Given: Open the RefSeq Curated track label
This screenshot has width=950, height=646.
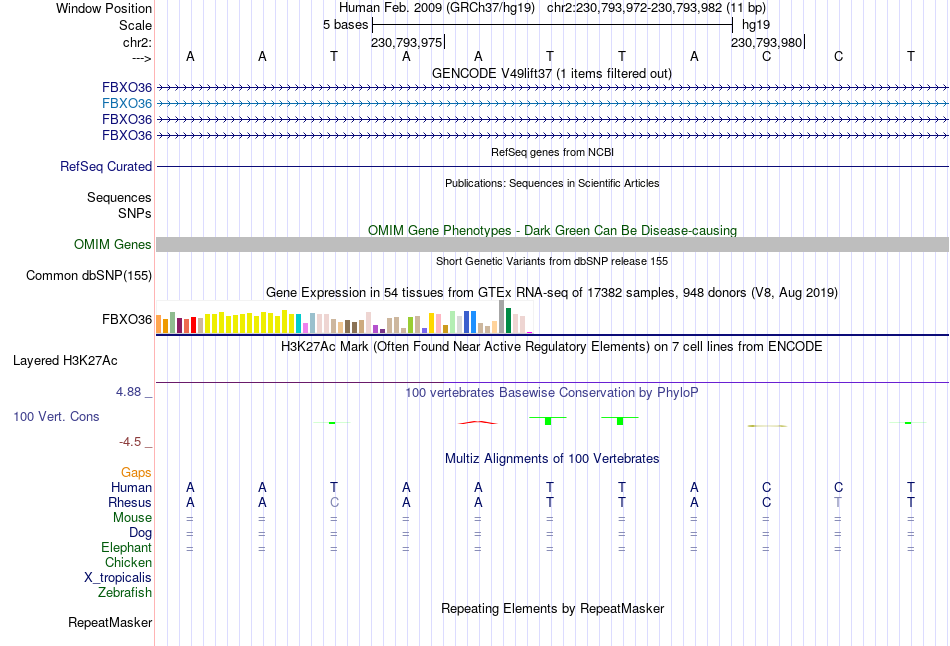Looking at the screenshot, I should click(x=105, y=166).
